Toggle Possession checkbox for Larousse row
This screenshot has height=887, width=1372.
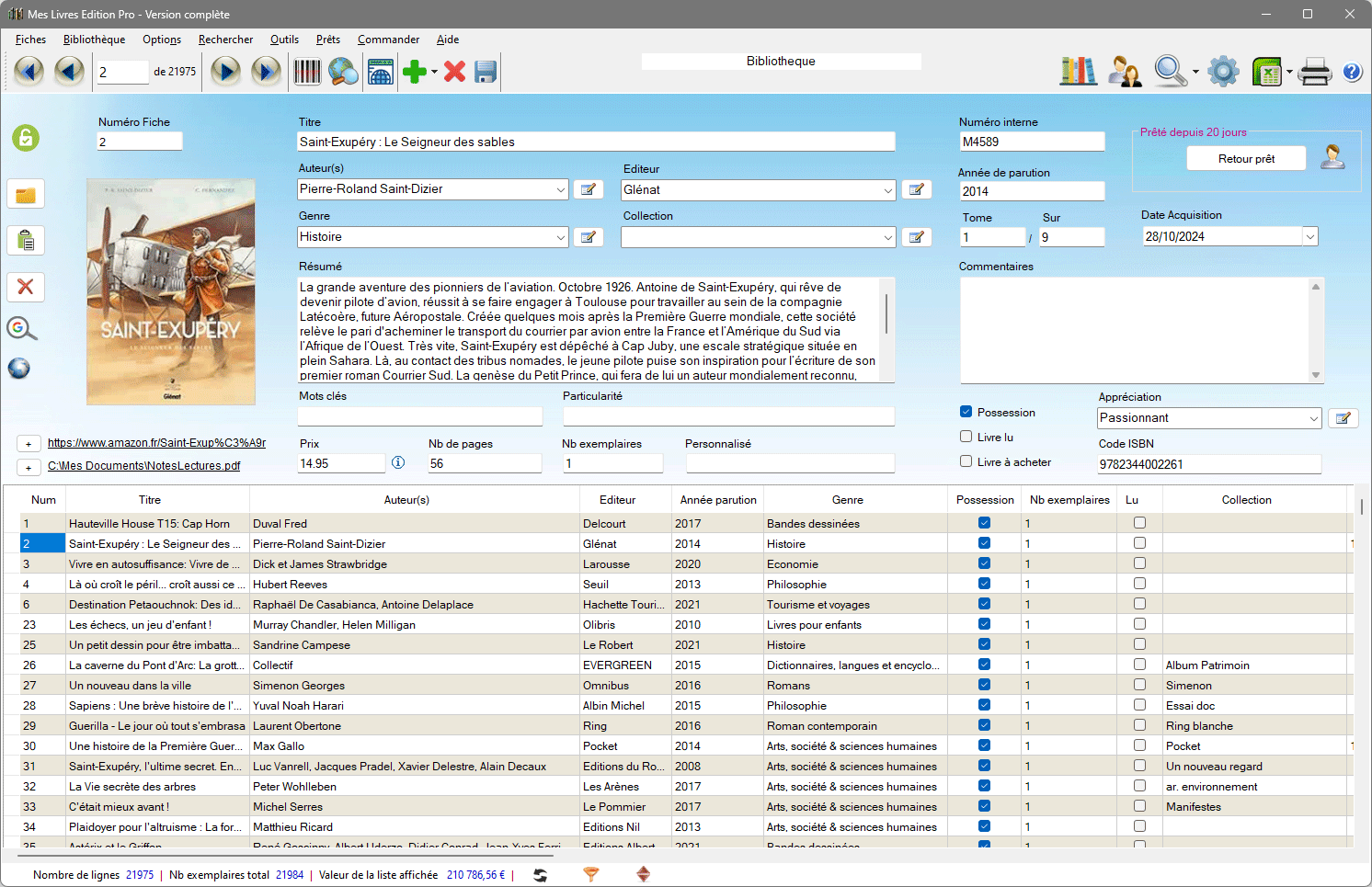pyautogui.click(x=985, y=563)
